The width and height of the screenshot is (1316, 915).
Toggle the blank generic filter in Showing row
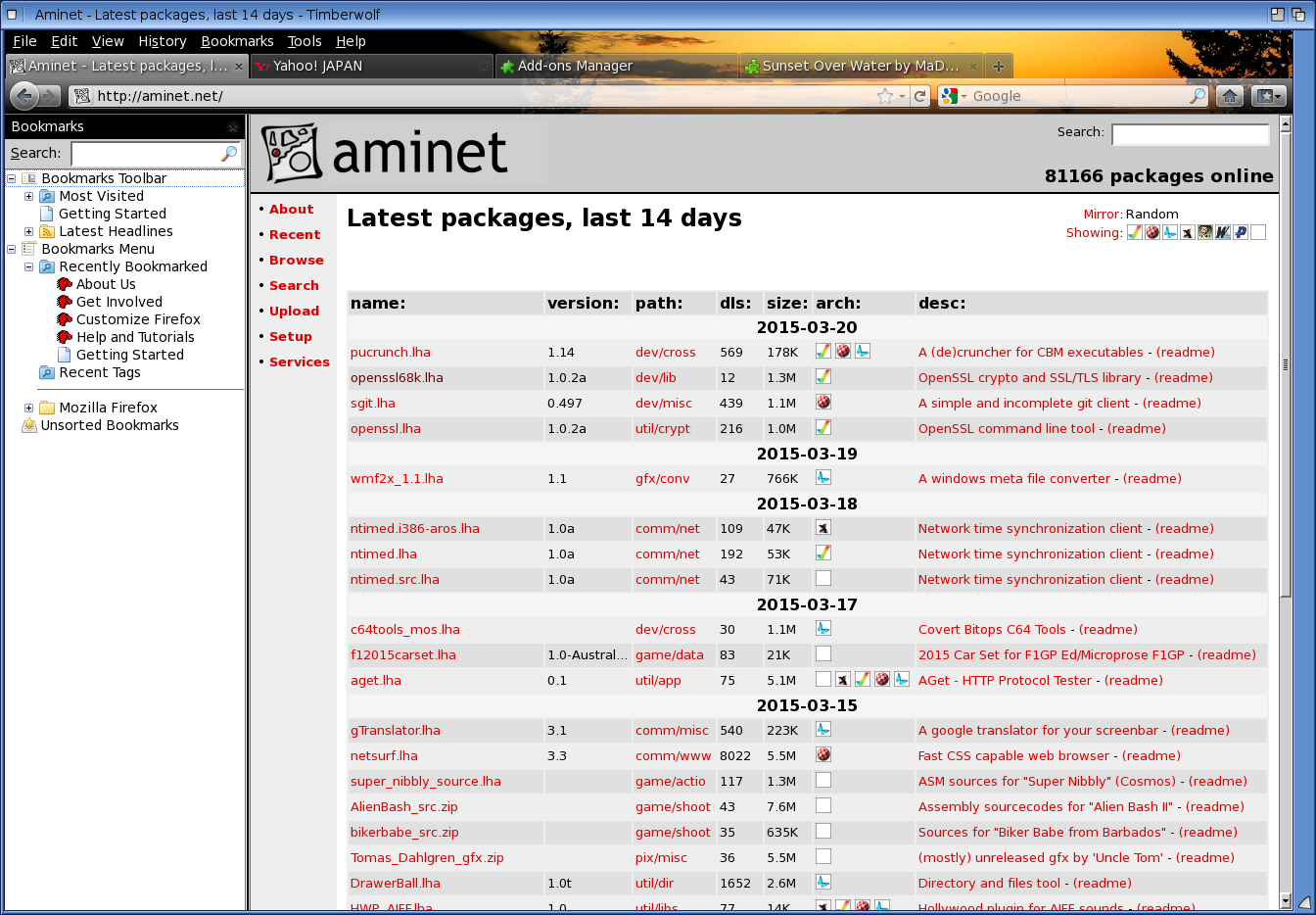tap(1258, 232)
